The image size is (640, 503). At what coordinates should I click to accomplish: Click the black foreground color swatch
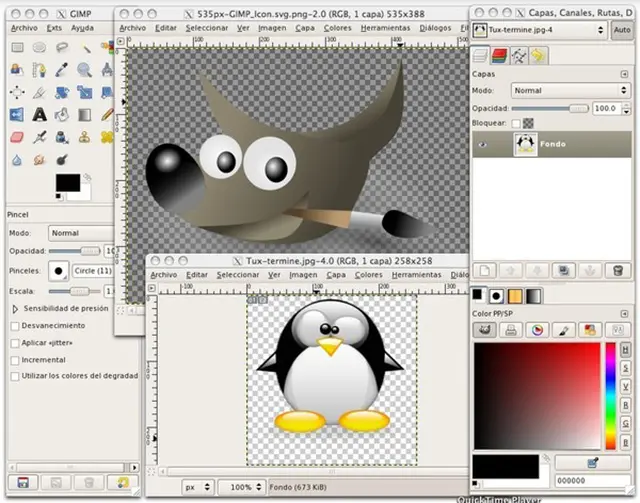[67, 182]
